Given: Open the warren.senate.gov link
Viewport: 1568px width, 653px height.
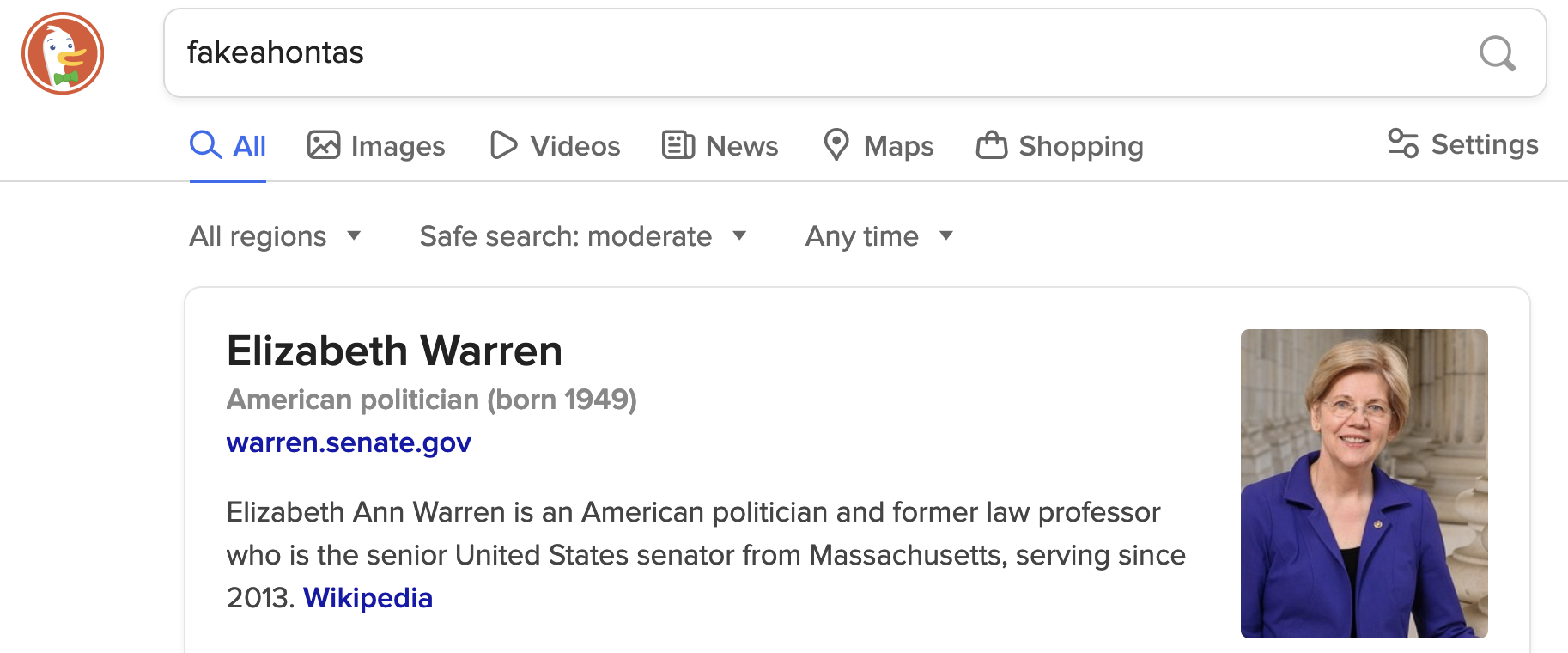Looking at the screenshot, I should [x=349, y=442].
